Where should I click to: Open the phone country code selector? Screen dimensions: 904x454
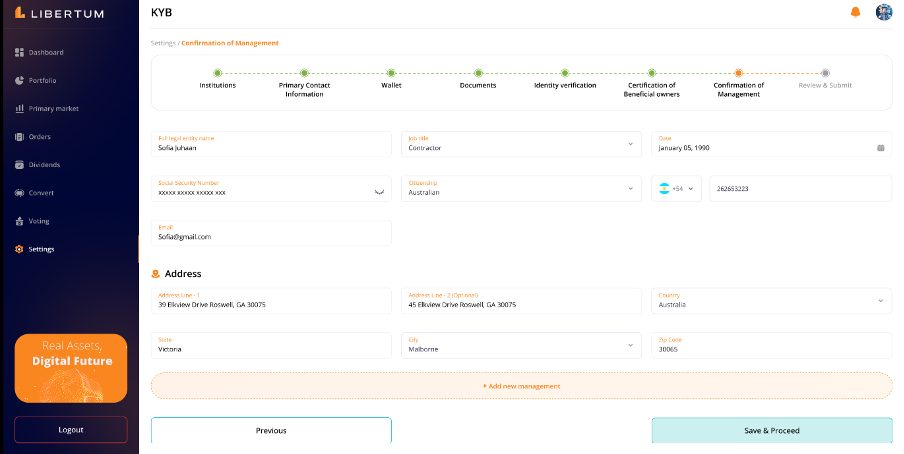[677, 188]
